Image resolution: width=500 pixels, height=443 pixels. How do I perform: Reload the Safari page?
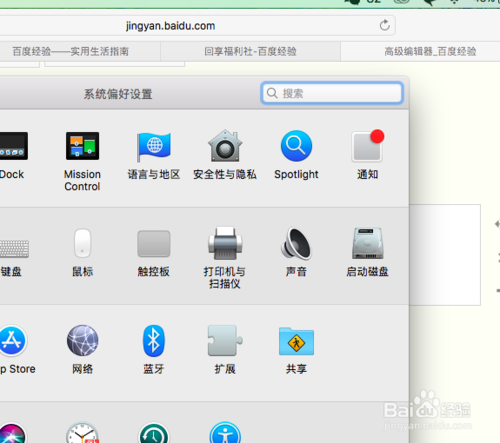click(385, 25)
